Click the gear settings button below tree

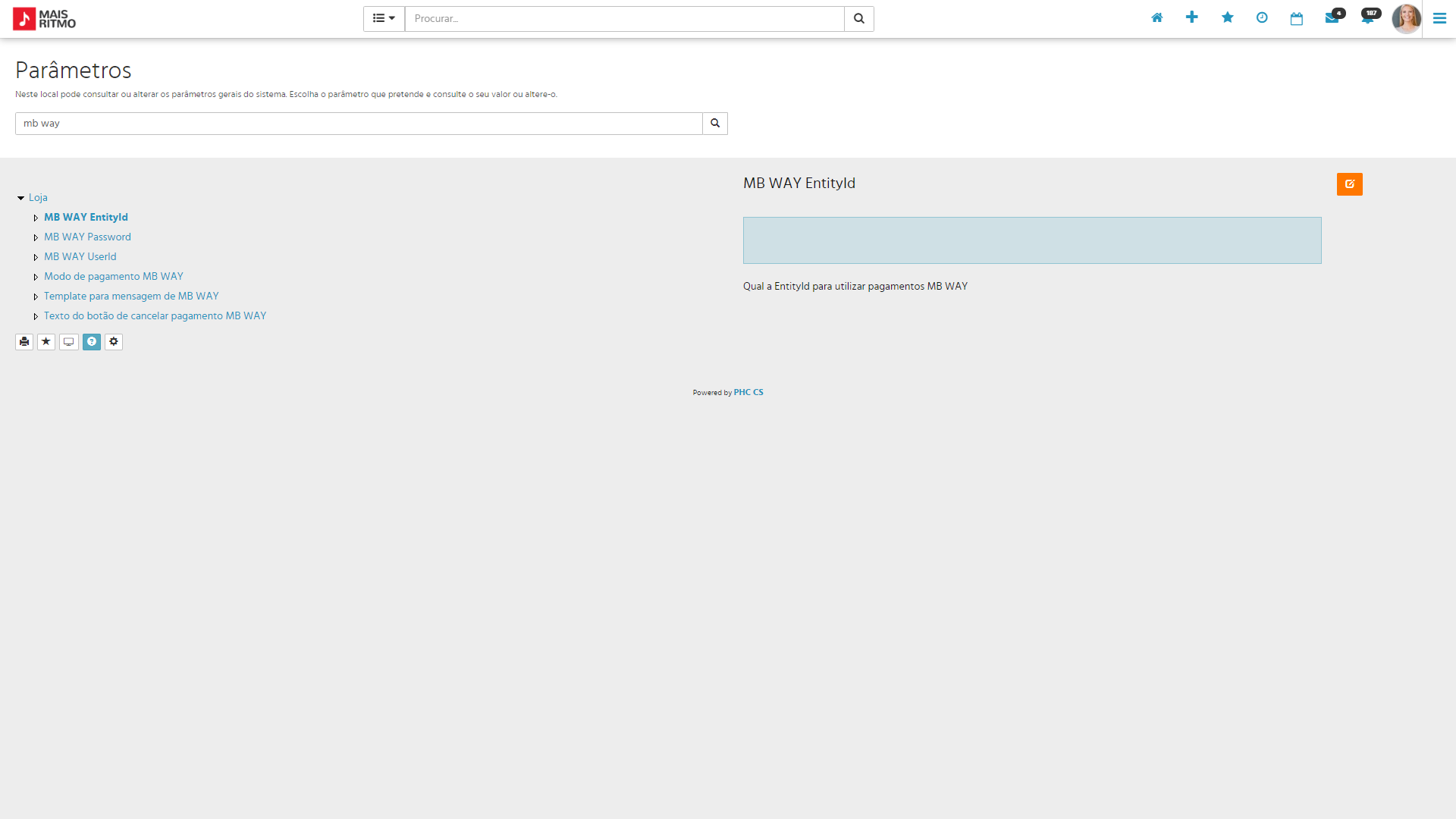[114, 342]
